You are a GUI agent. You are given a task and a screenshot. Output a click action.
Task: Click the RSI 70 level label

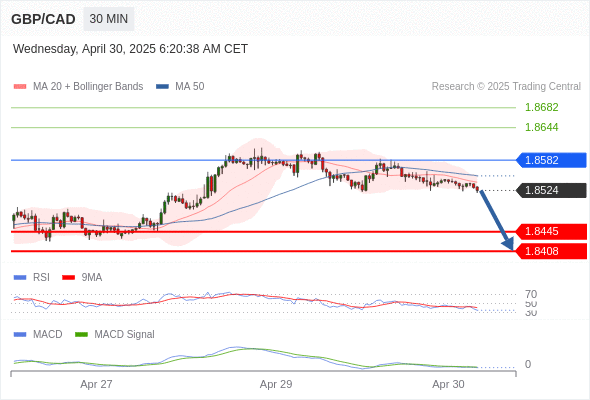click(x=531, y=294)
